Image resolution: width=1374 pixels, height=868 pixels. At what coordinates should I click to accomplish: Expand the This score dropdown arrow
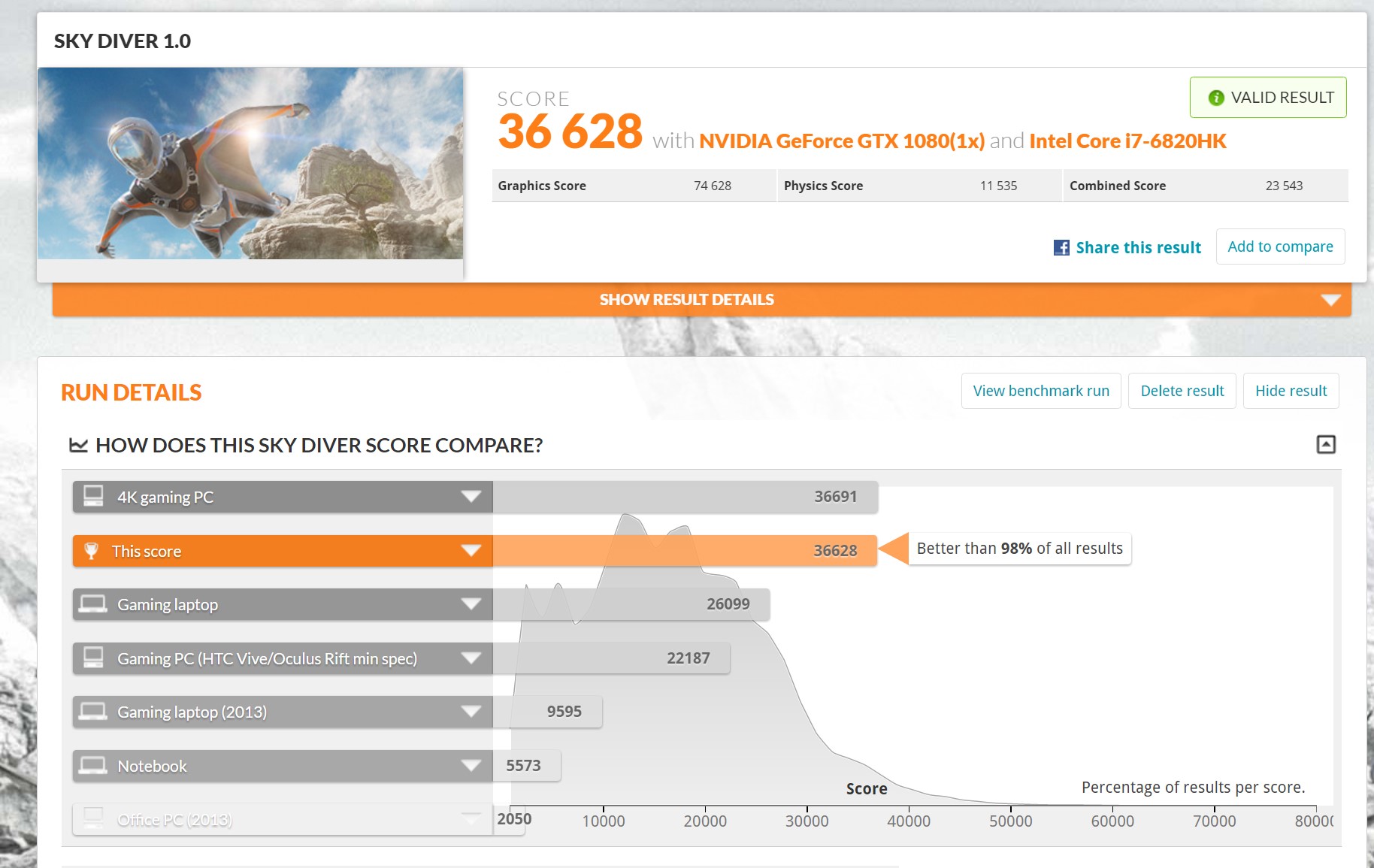[x=471, y=551]
